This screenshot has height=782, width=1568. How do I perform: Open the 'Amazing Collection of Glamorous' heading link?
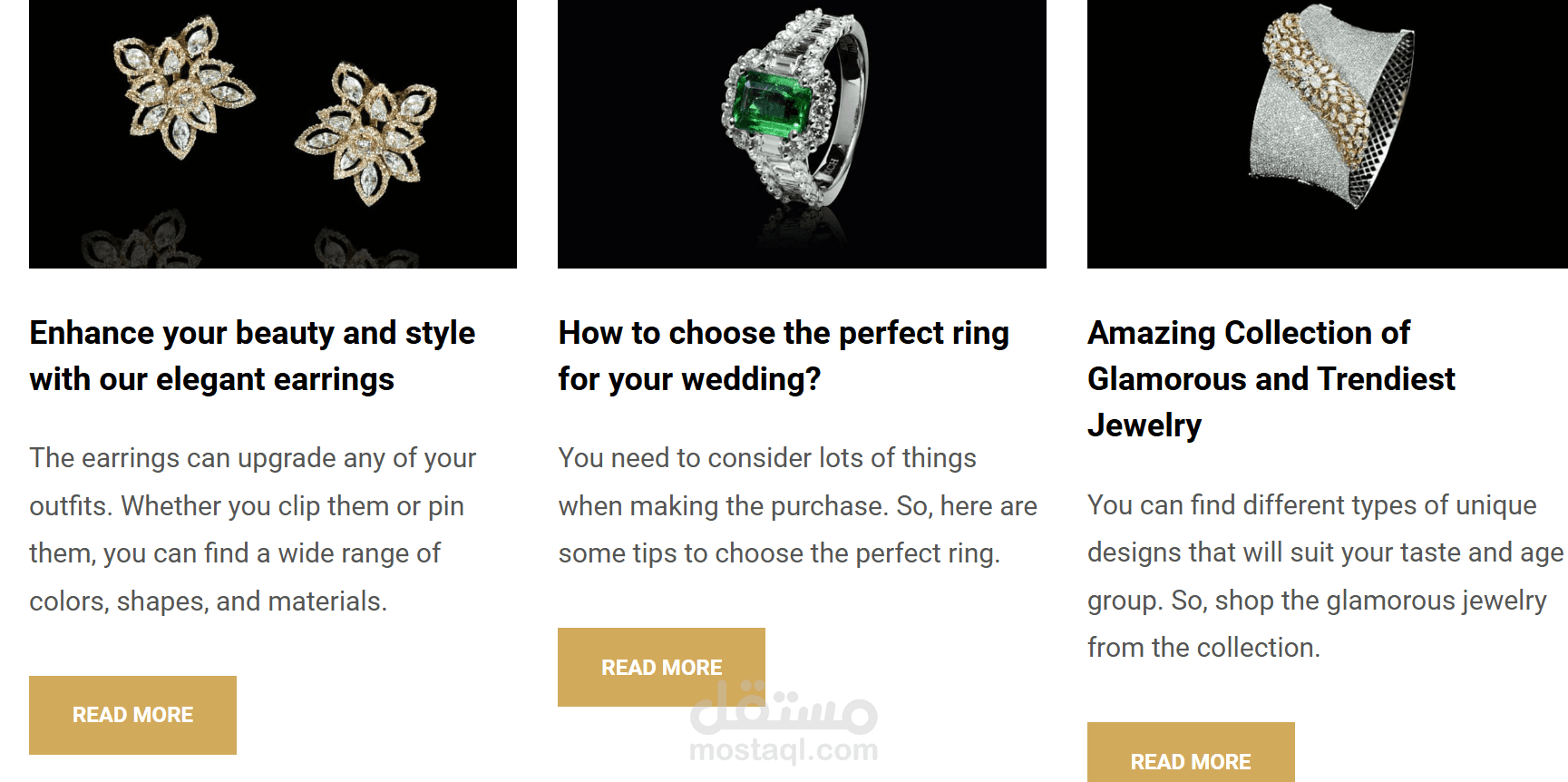(1271, 378)
